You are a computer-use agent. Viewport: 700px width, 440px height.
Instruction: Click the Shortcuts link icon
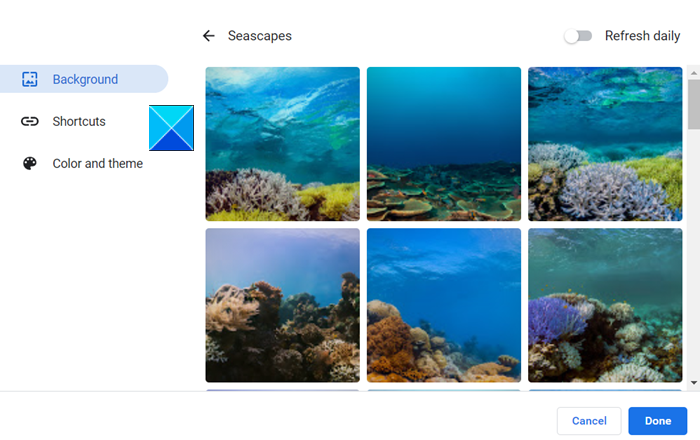[x=29, y=121]
